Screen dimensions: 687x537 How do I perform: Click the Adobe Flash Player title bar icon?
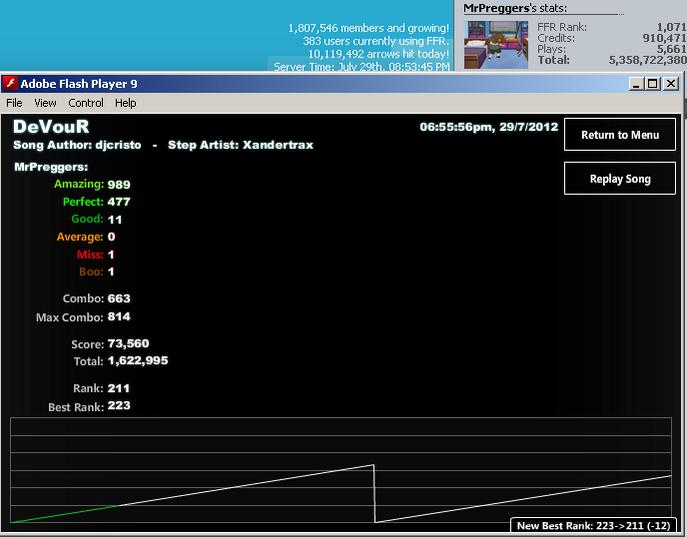click(11, 83)
